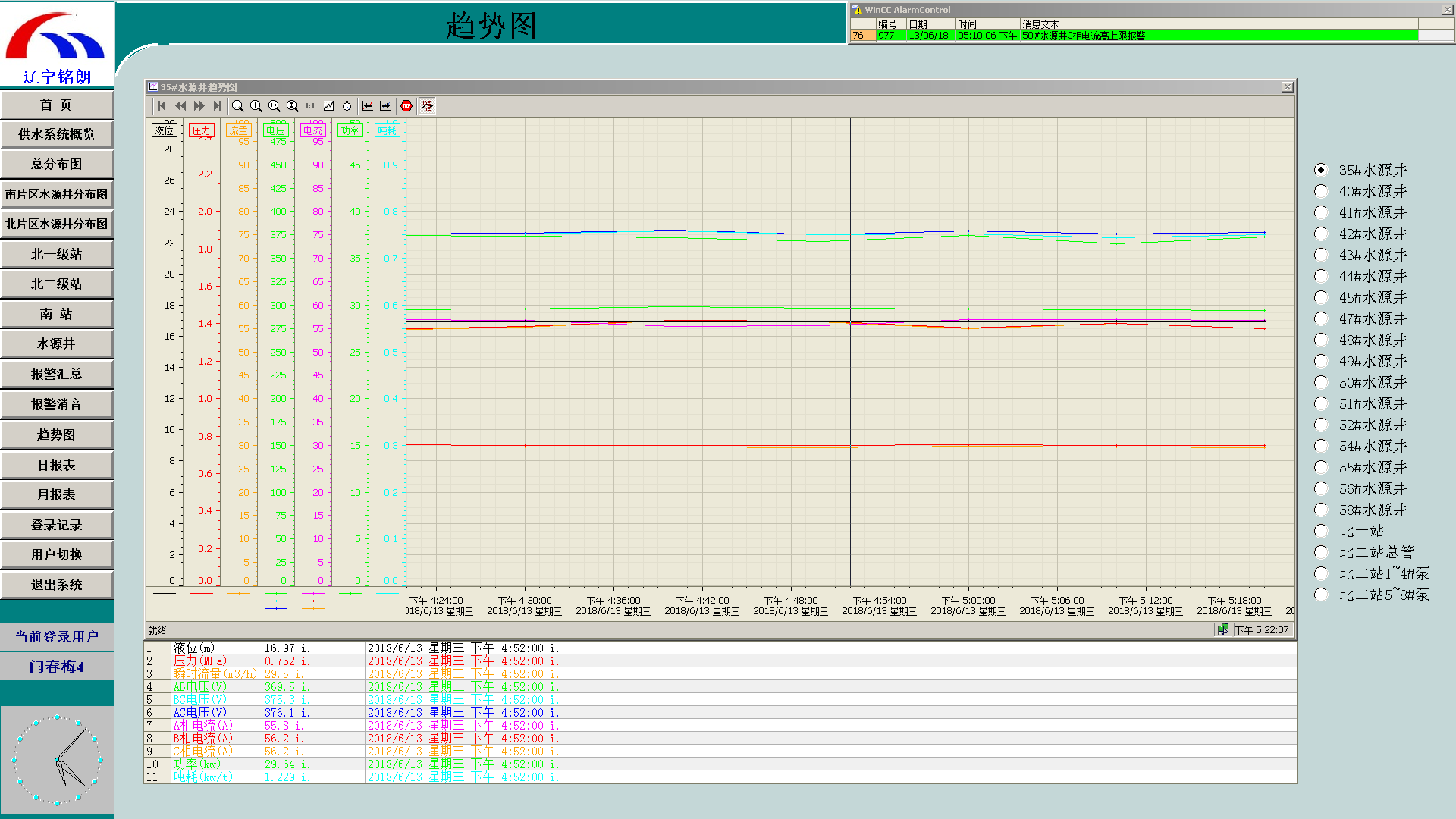The width and height of the screenshot is (1456, 819).
Task: Select the 40#水源井 radio button
Action: coord(1321,191)
